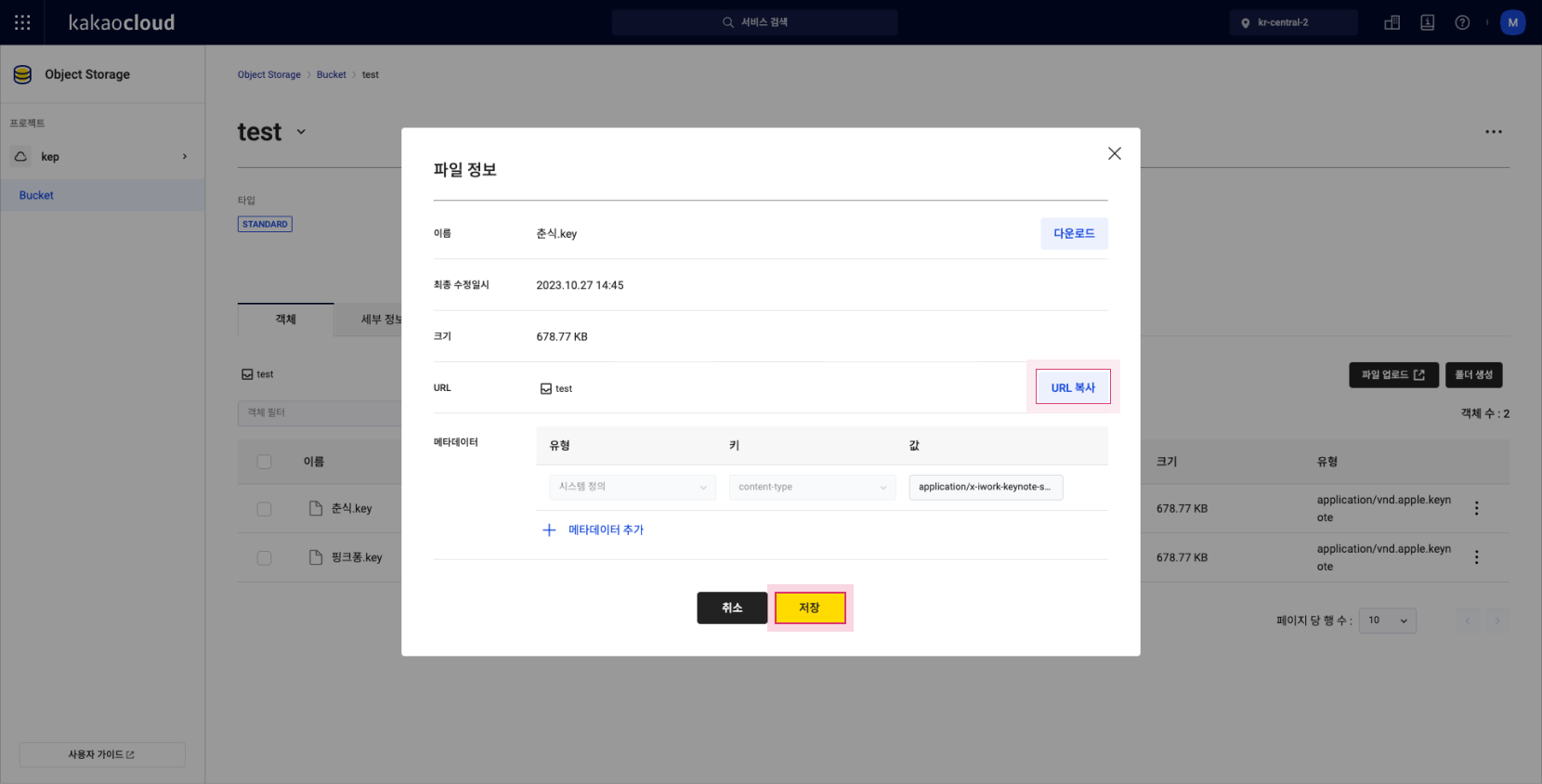Open row actions for 핑크퐁.key
This screenshot has width=1542, height=784.
pos(1476,557)
